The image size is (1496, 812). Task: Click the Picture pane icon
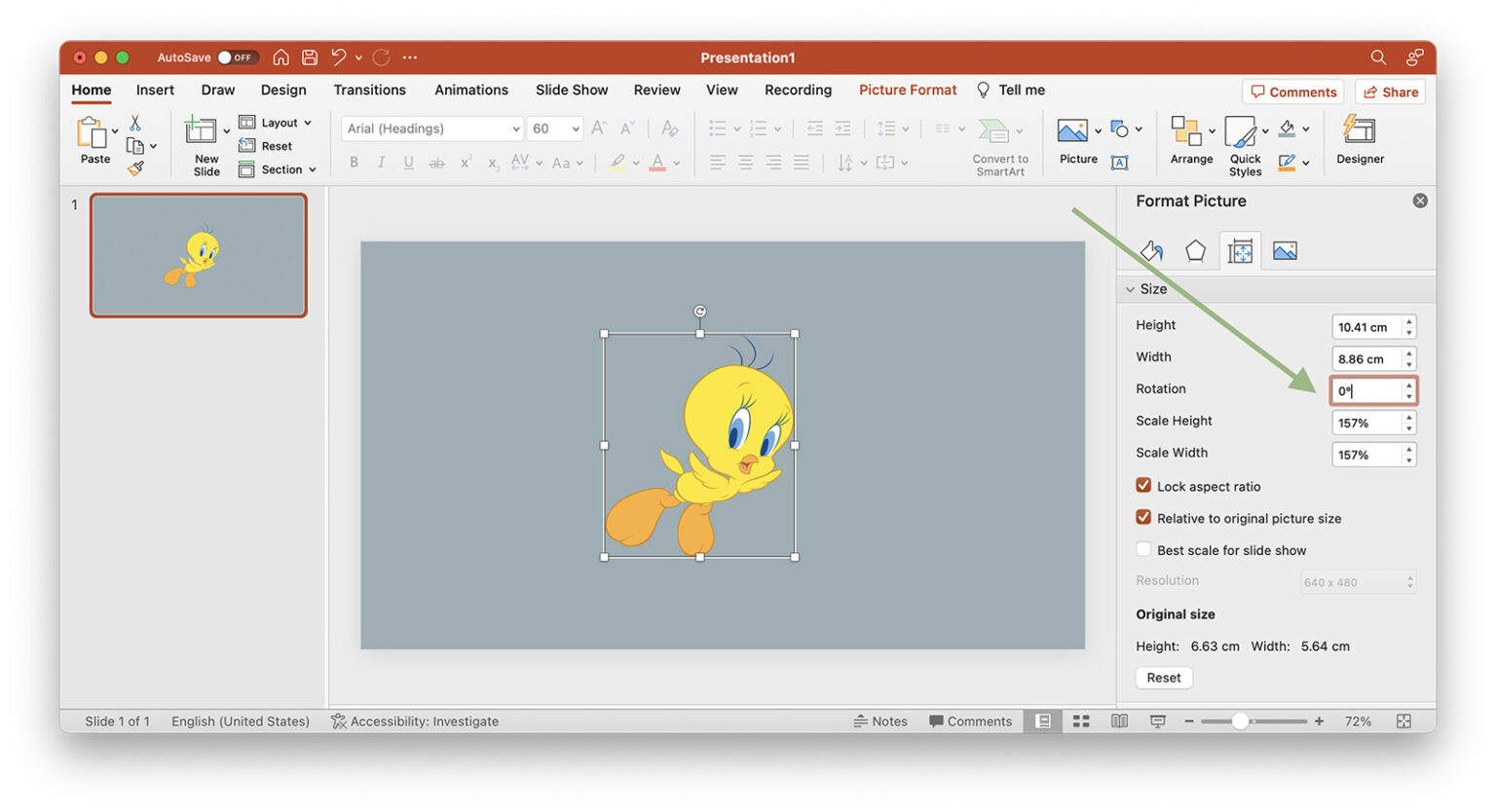click(1286, 250)
